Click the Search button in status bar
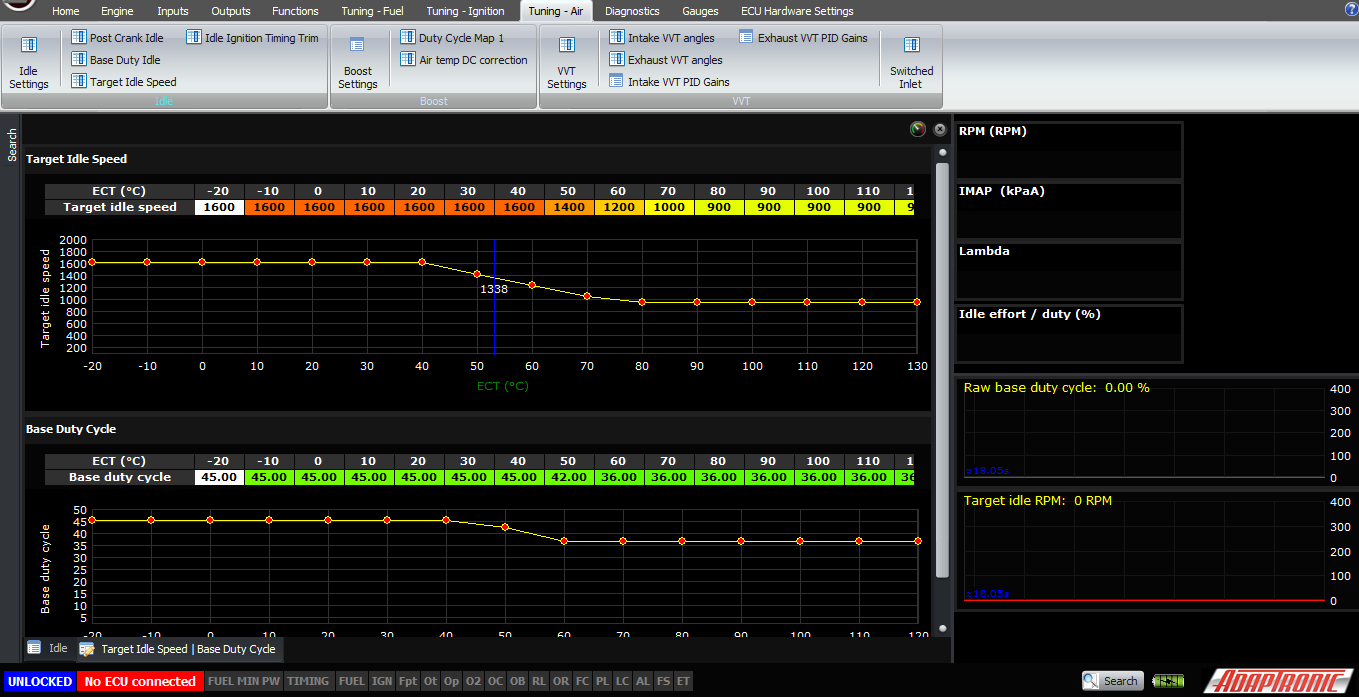This screenshot has height=697, width=1359. pos(1112,681)
